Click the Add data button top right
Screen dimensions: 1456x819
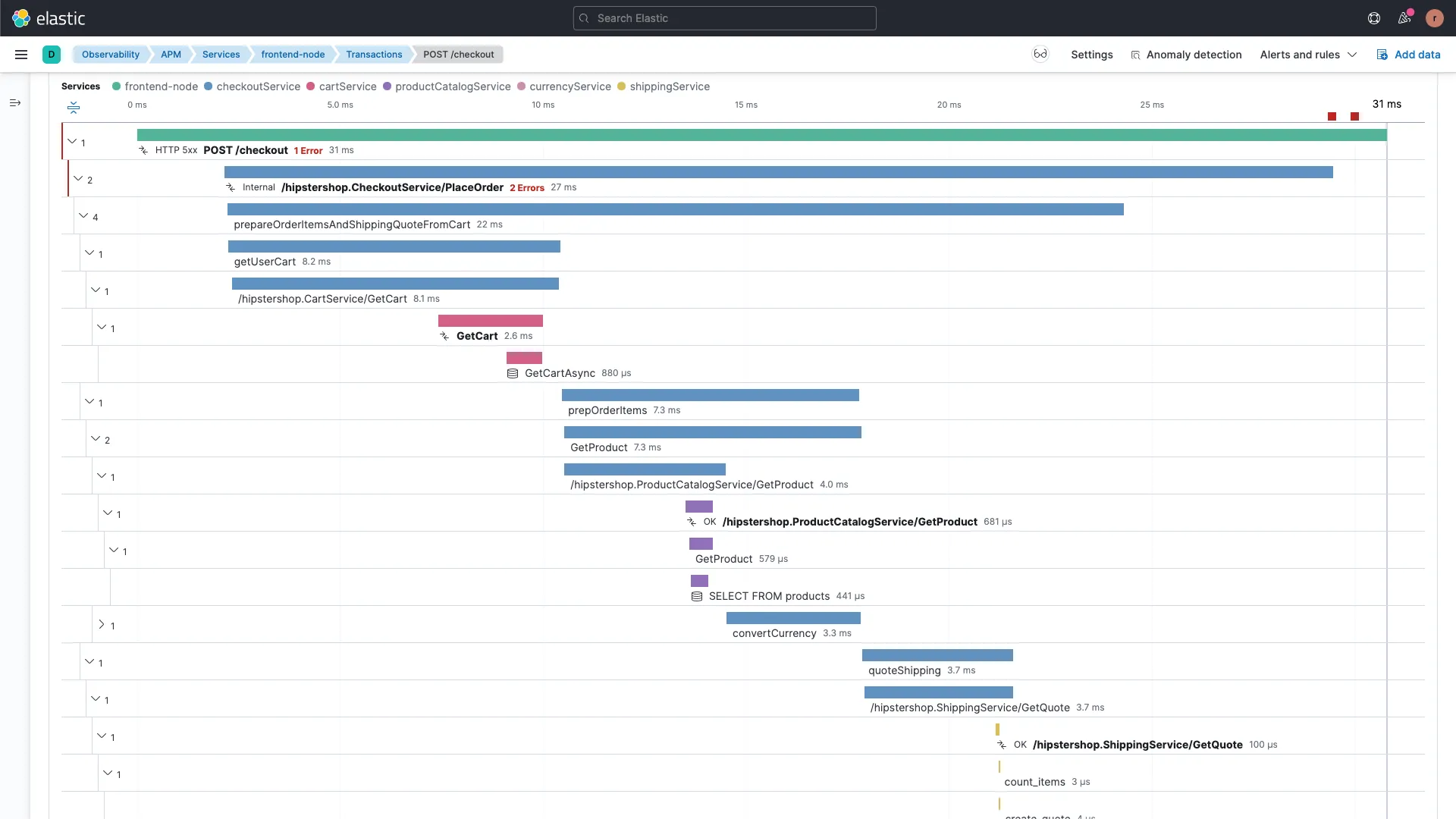(x=1409, y=54)
